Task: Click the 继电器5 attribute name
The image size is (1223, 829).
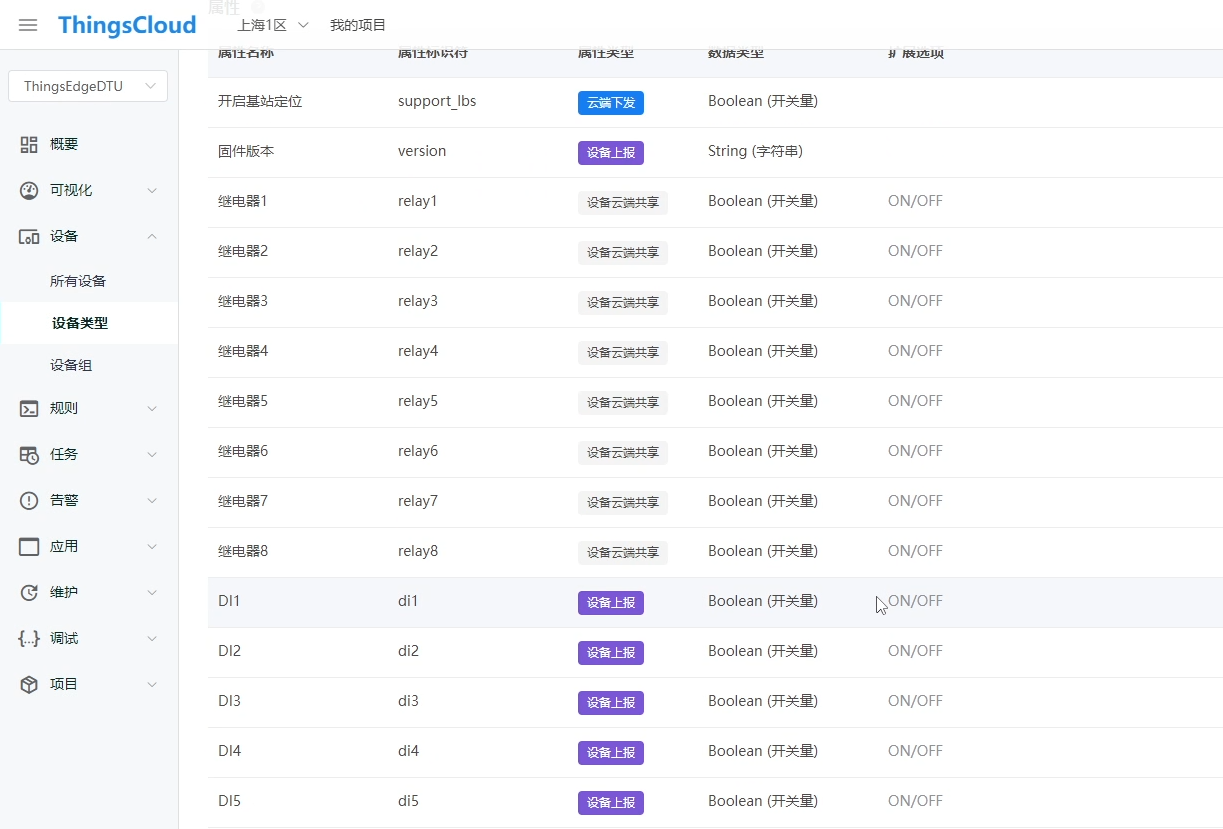Action: pyautogui.click(x=243, y=401)
